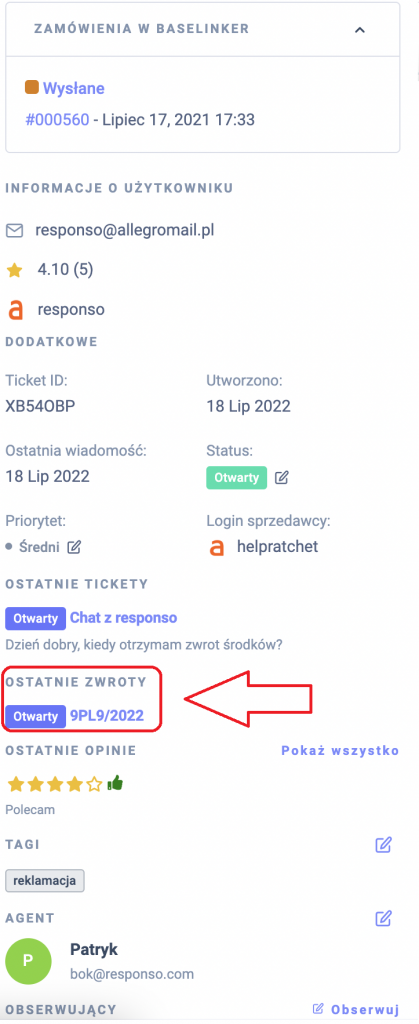Edit tags with Tagi pencil icon
Image resolution: width=419 pixels, height=1024 pixels.
(384, 845)
